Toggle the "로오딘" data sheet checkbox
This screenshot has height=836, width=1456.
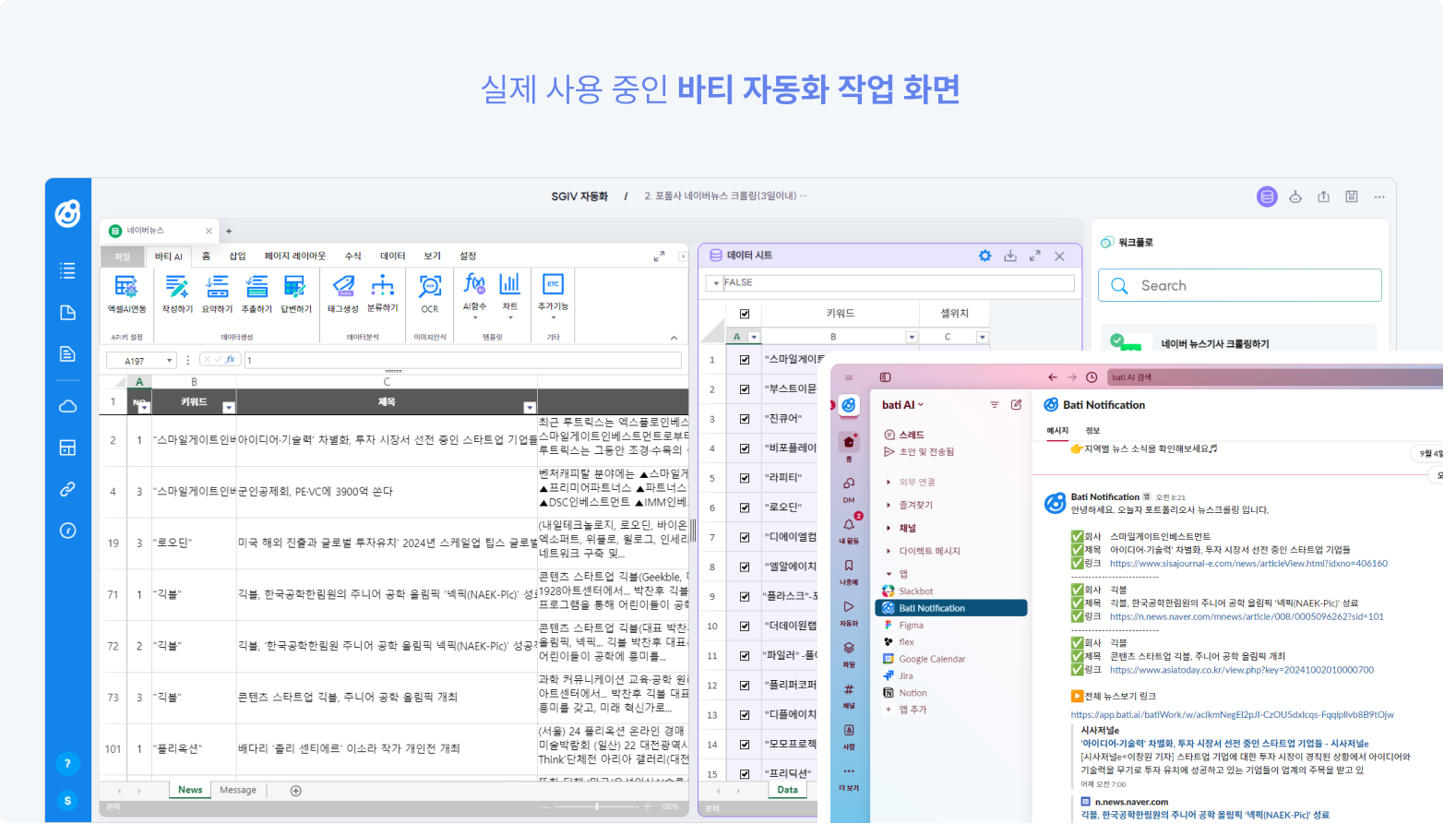coord(745,508)
